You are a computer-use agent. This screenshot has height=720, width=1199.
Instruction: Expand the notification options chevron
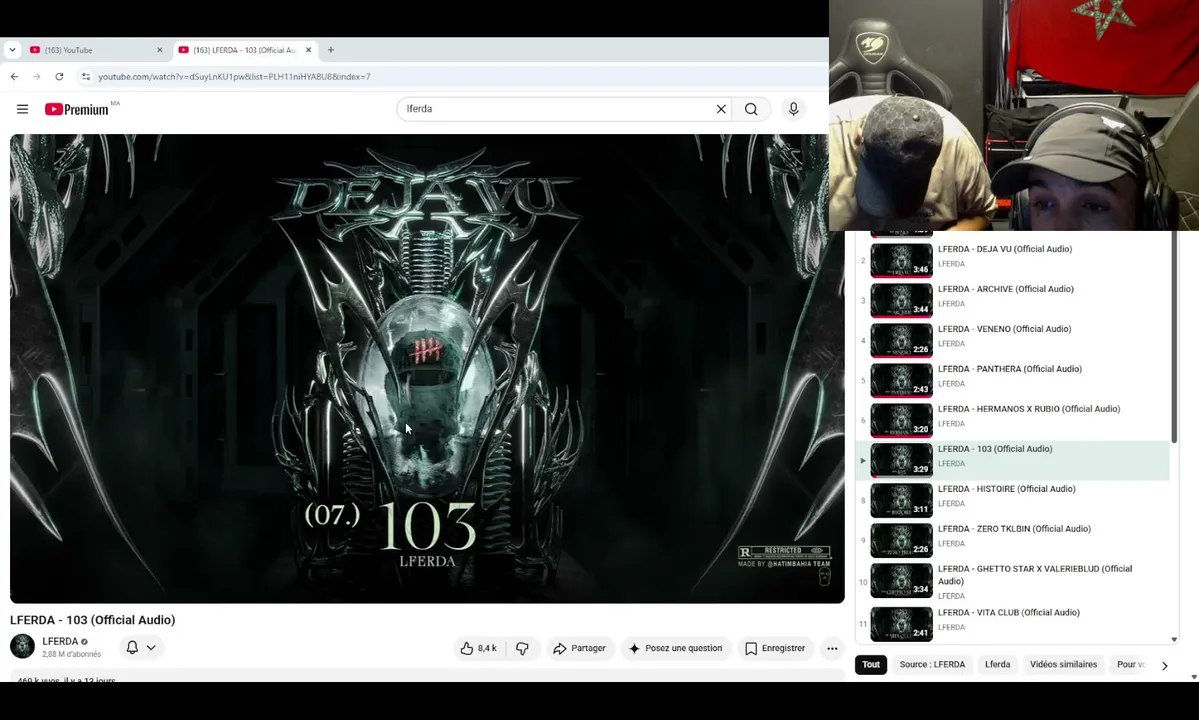[x=151, y=647]
